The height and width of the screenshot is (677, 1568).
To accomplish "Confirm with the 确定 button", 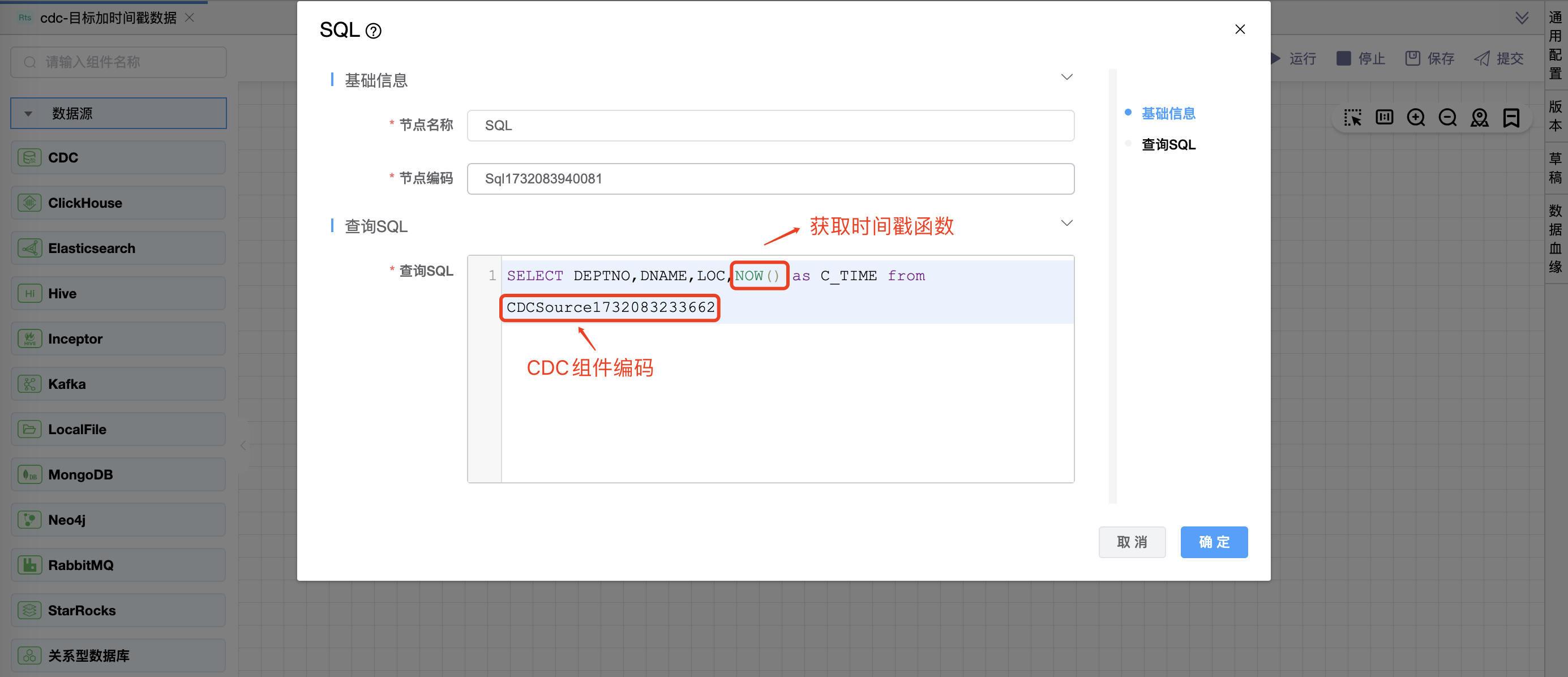I will pos(1214,542).
